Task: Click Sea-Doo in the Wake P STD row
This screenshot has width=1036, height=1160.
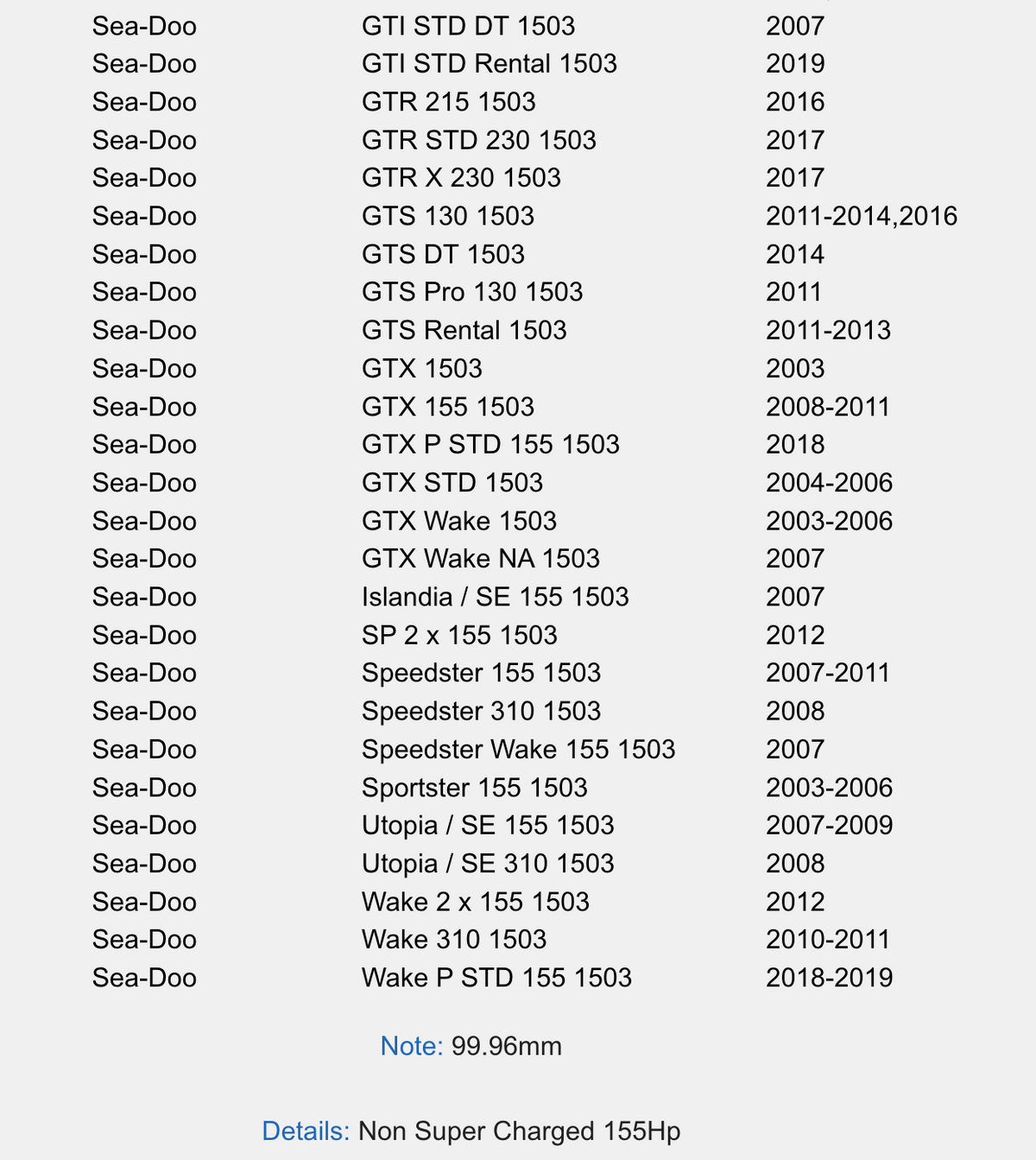Action: click(144, 978)
